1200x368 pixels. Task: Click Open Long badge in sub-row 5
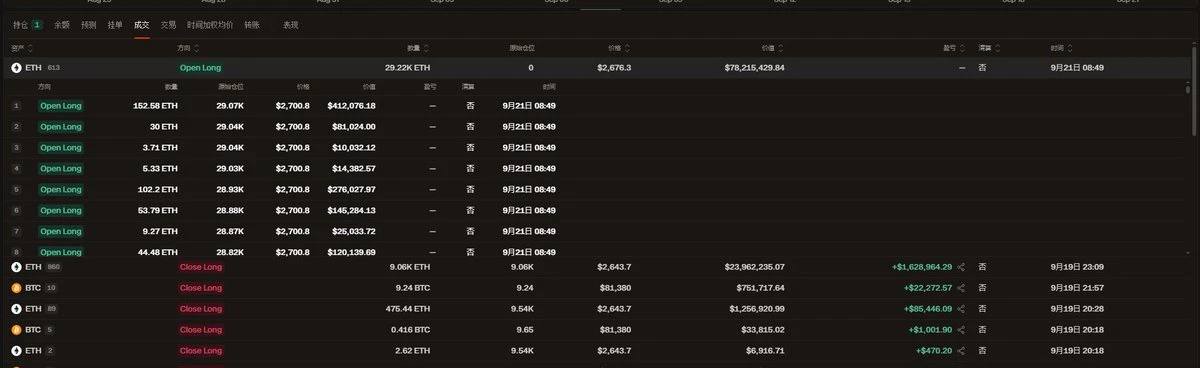pyautogui.click(x=61, y=189)
